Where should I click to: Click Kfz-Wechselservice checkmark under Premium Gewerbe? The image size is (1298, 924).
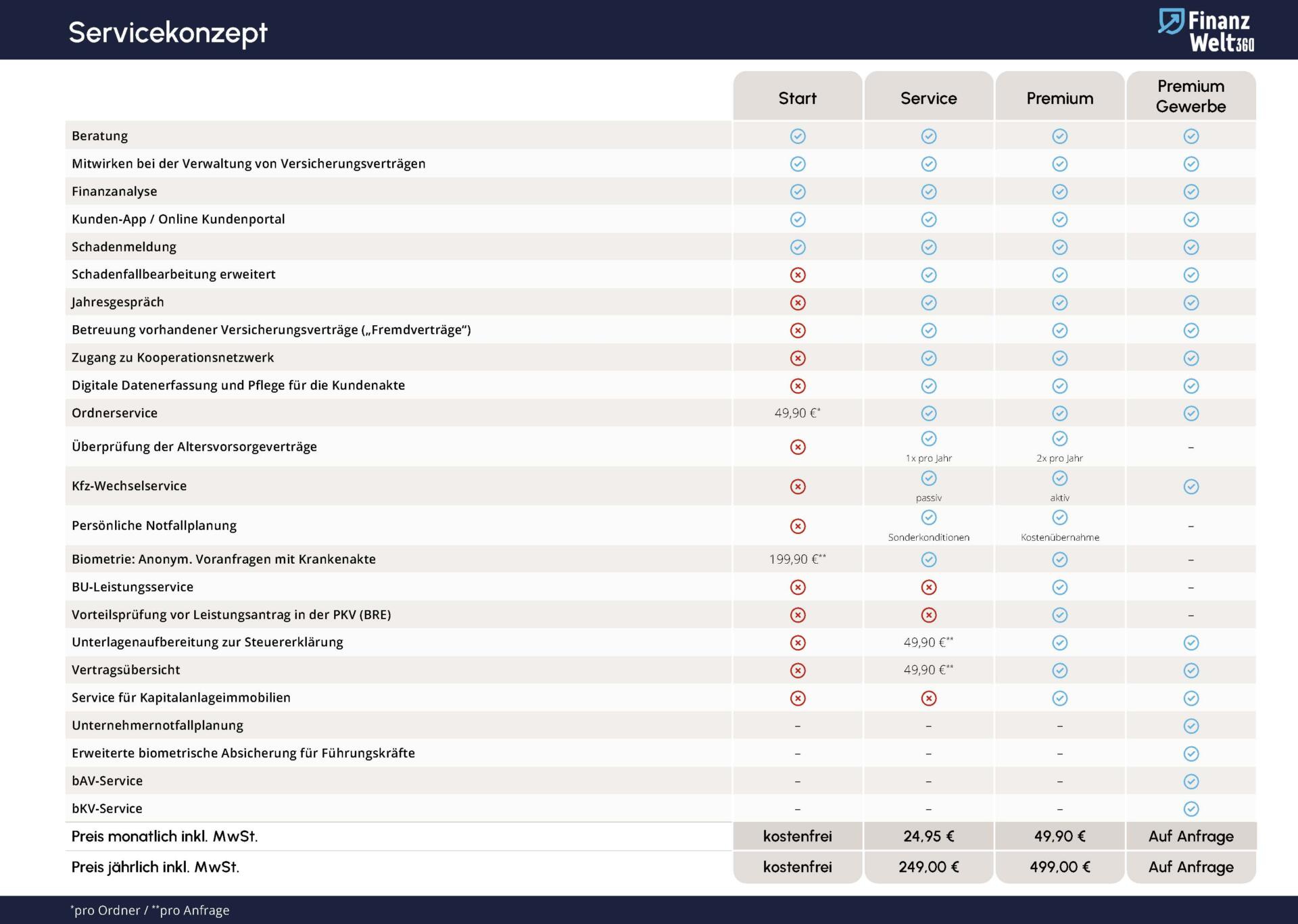point(1191,487)
